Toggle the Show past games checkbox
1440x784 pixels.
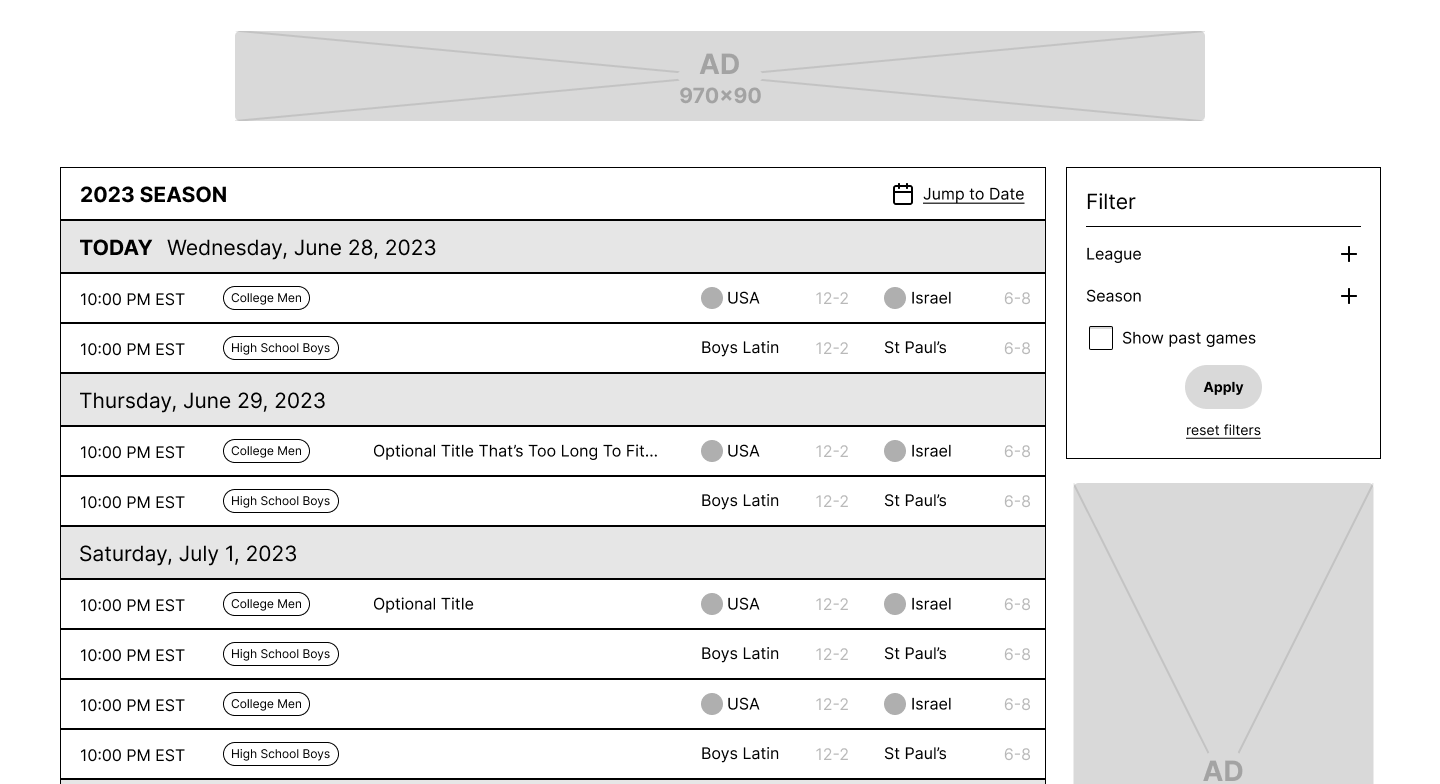tap(1101, 338)
